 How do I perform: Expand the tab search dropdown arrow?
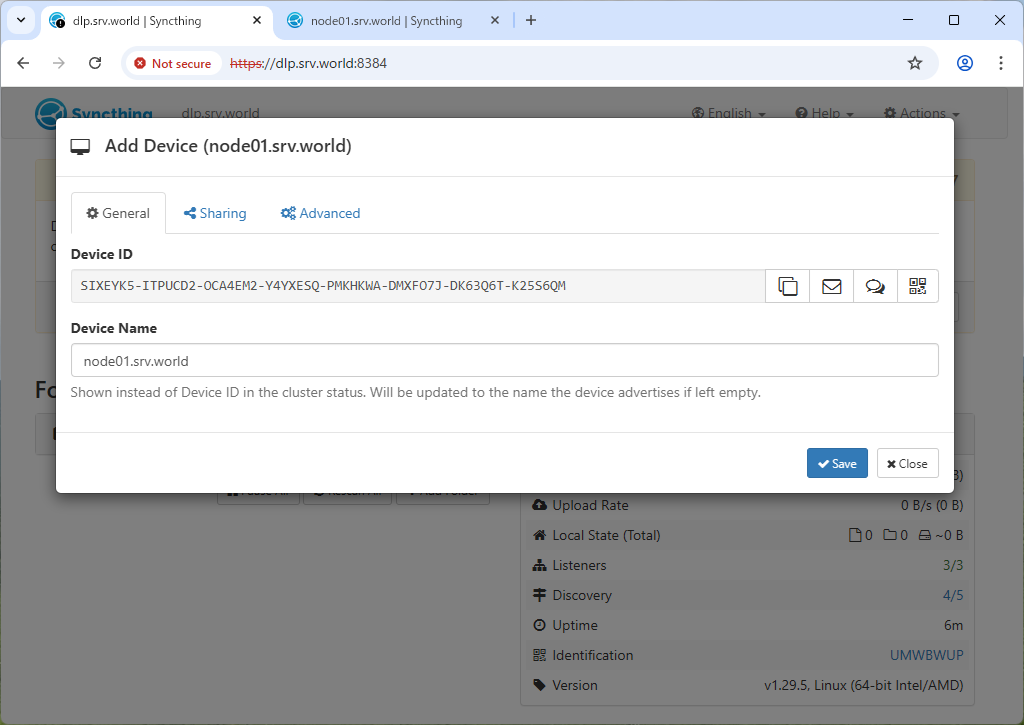click(x=21, y=20)
